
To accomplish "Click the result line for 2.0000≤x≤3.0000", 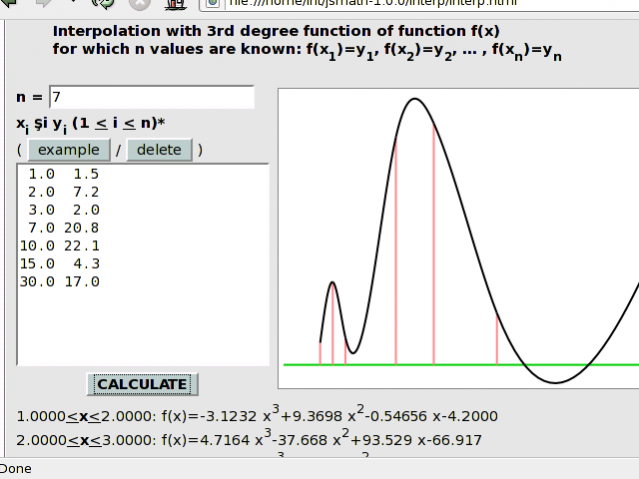I will (249, 438).
